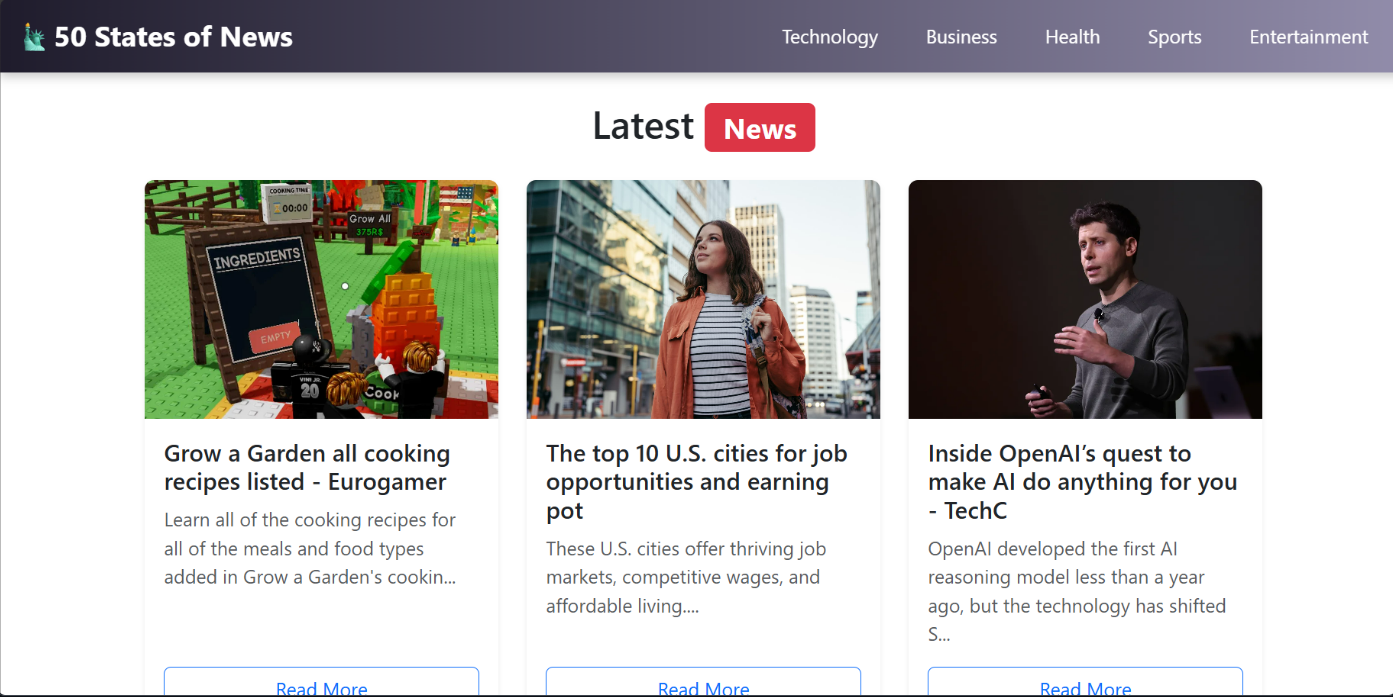Click the Grow a Garden cooking recipes headline
This screenshot has height=697, width=1393.
[x=306, y=468]
